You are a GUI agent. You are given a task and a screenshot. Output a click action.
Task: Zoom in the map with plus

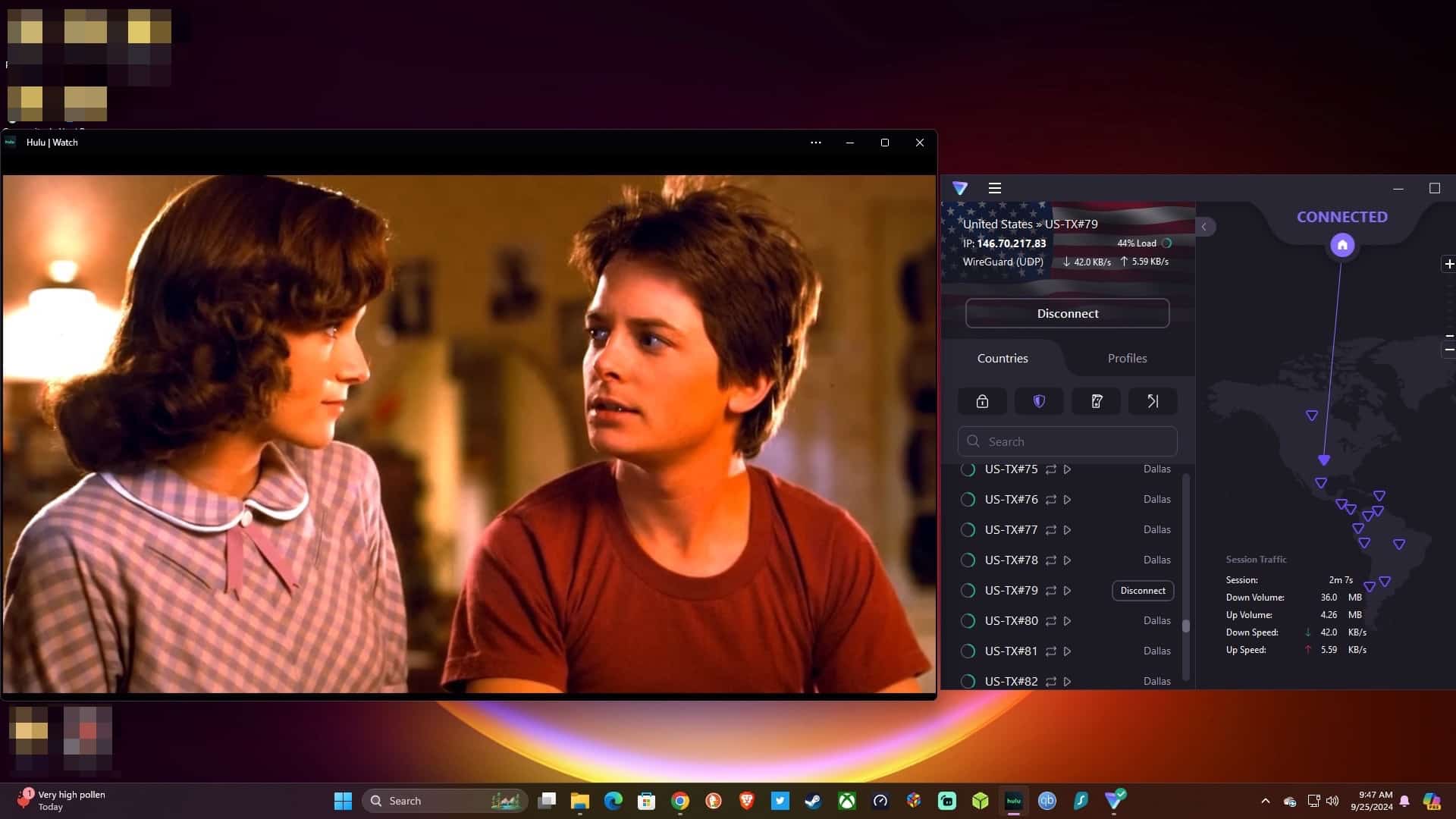point(1449,264)
